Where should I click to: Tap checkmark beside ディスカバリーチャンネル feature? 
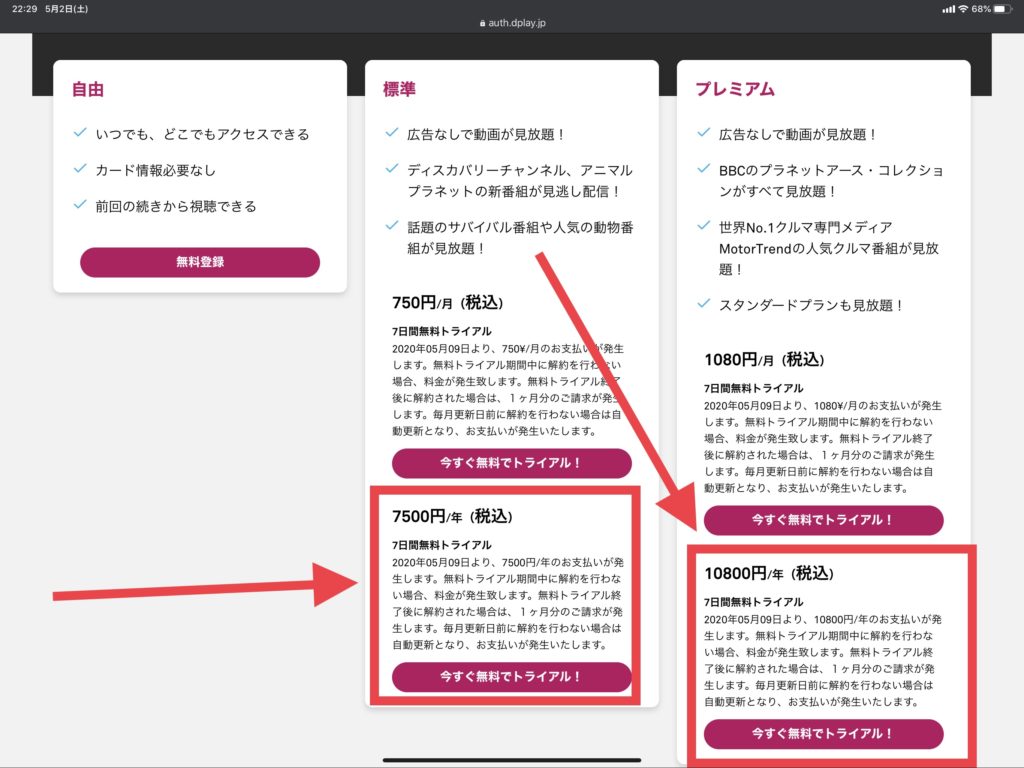[x=392, y=168]
